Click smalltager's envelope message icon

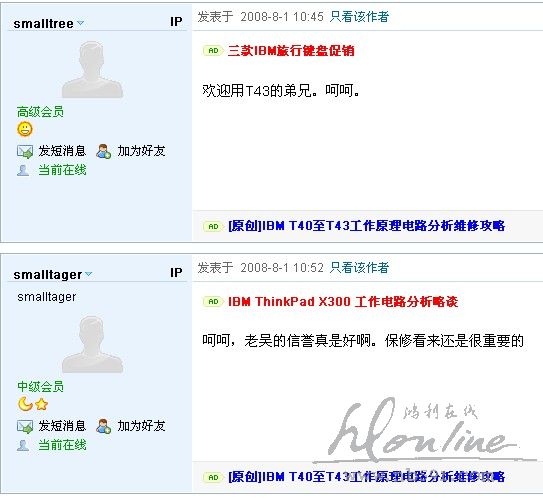click(25, 426)
